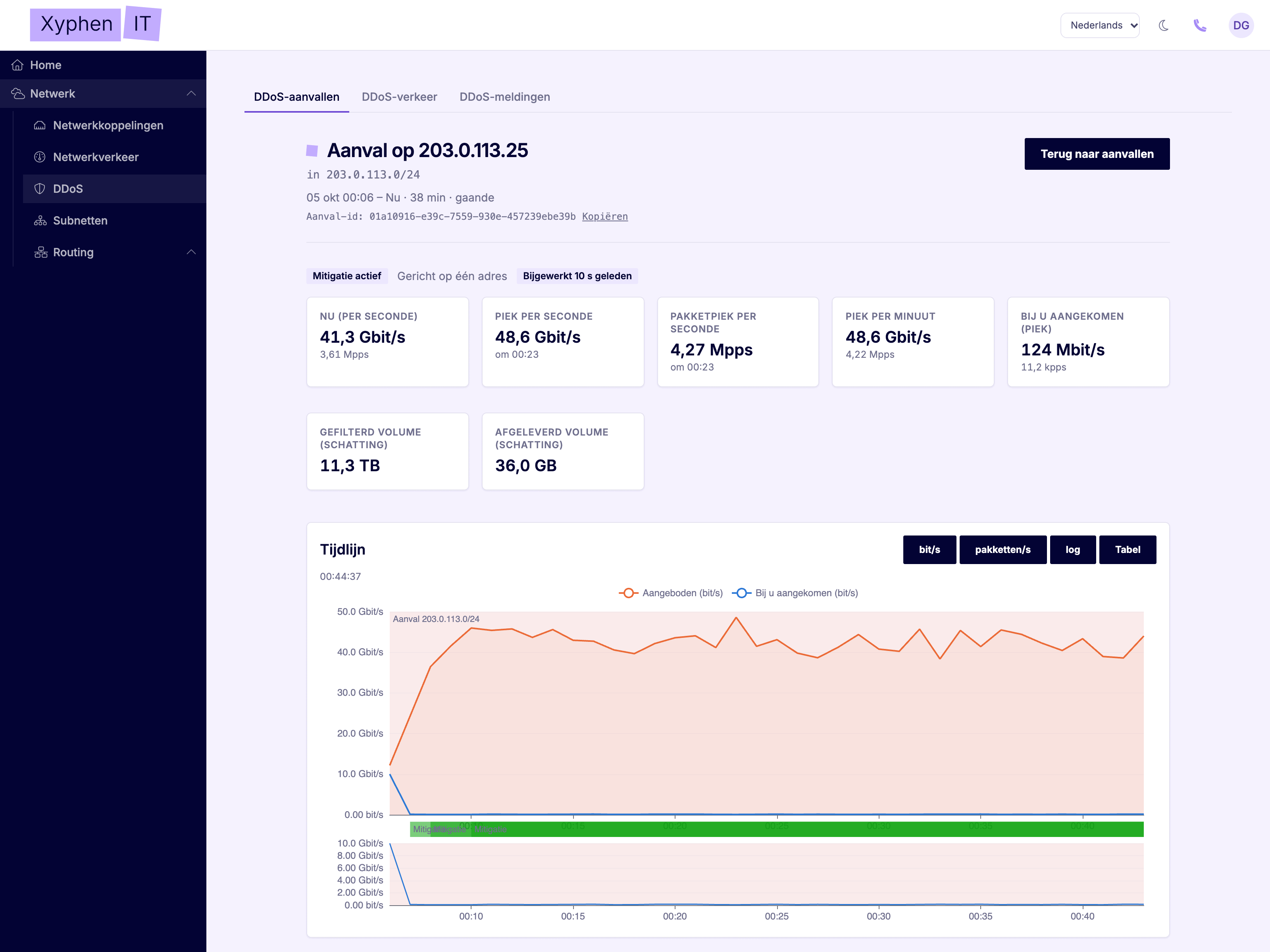Click the 124 Mbit/s arrived peak value
This screenshot has width=1270, height=952.
point(1062,349)
